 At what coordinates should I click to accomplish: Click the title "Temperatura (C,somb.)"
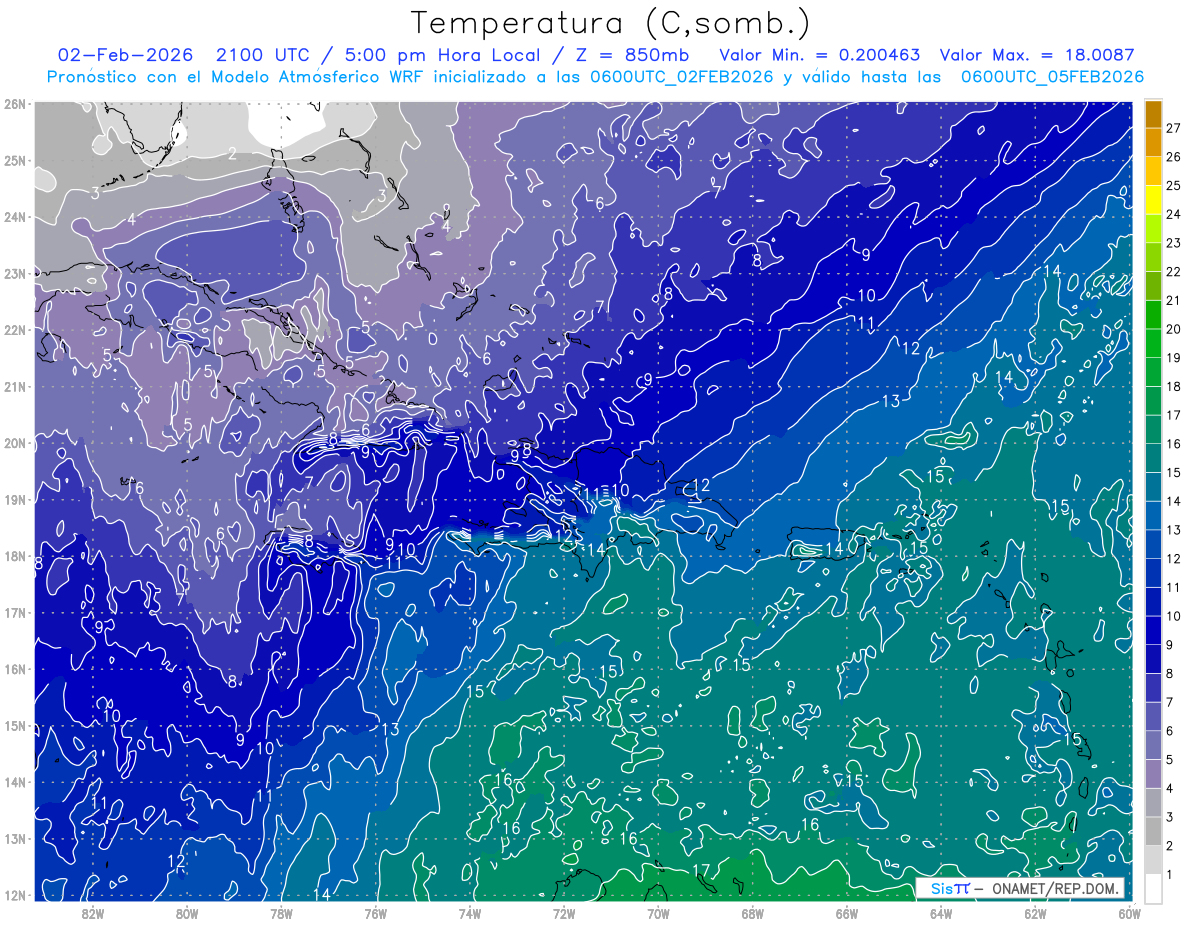(x=609, y=23)
